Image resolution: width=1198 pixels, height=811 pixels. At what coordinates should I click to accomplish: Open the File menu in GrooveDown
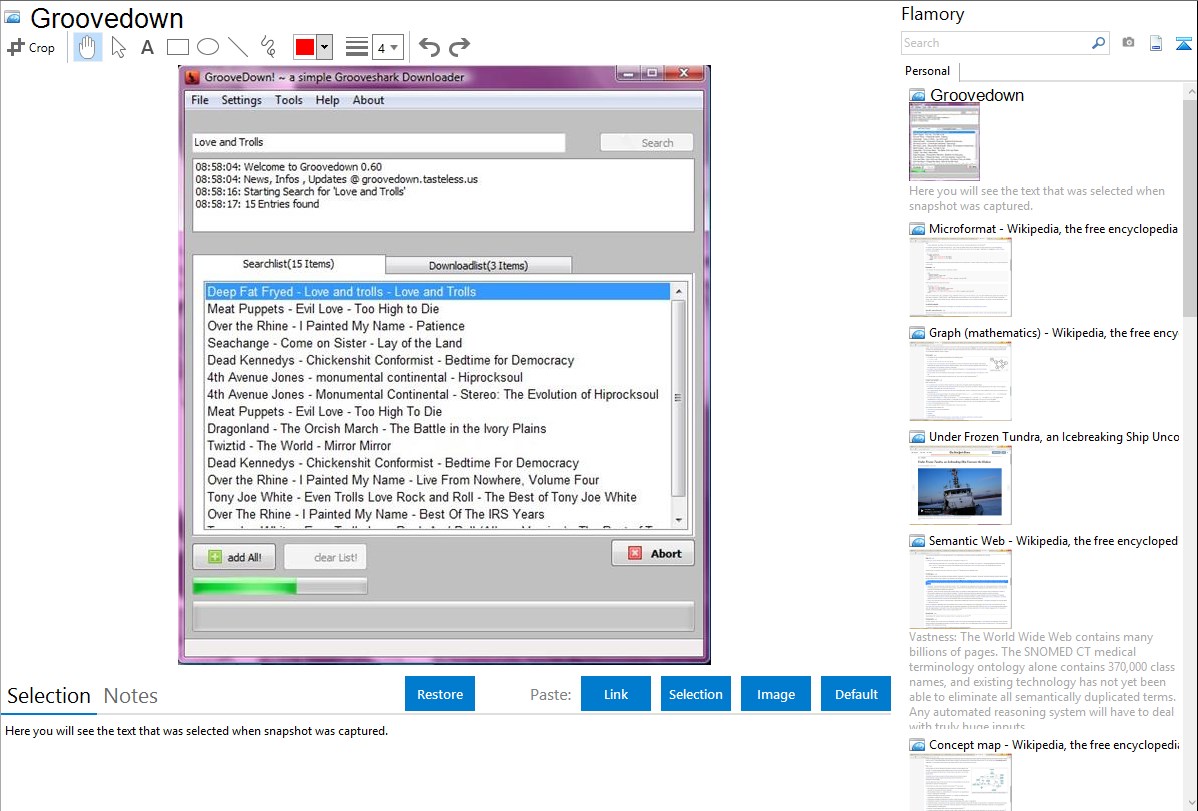(199, 100)
